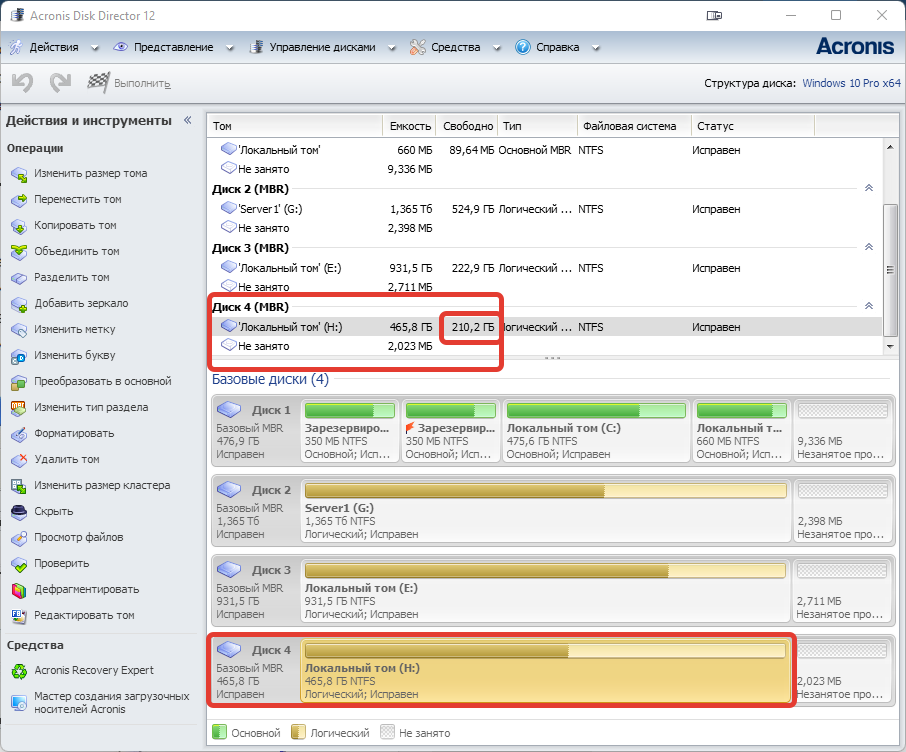Viewport: 906px width, 752px height.
Task: Click the volume list scroll-down arrow
Action: (x=890, y=346)
